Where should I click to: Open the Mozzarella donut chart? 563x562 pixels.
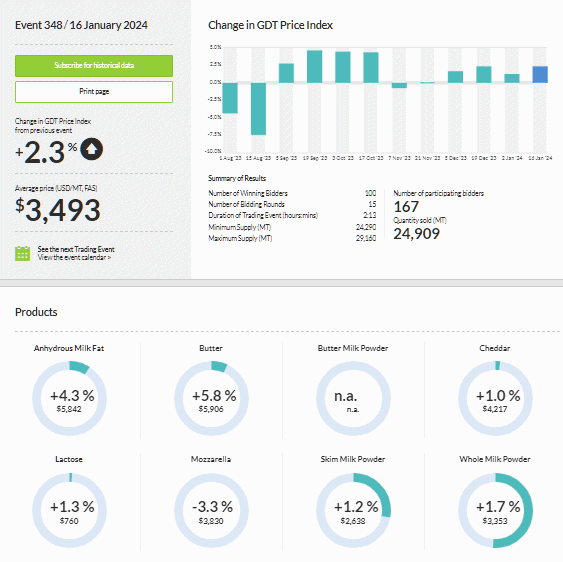click(211, 510)
